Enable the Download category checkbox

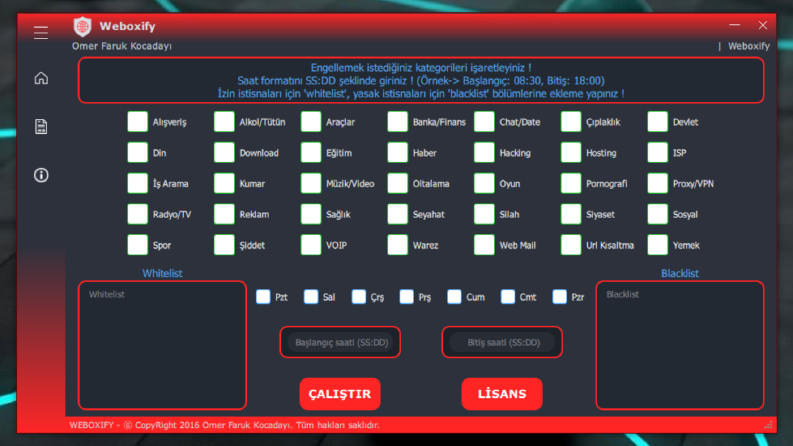224,153
